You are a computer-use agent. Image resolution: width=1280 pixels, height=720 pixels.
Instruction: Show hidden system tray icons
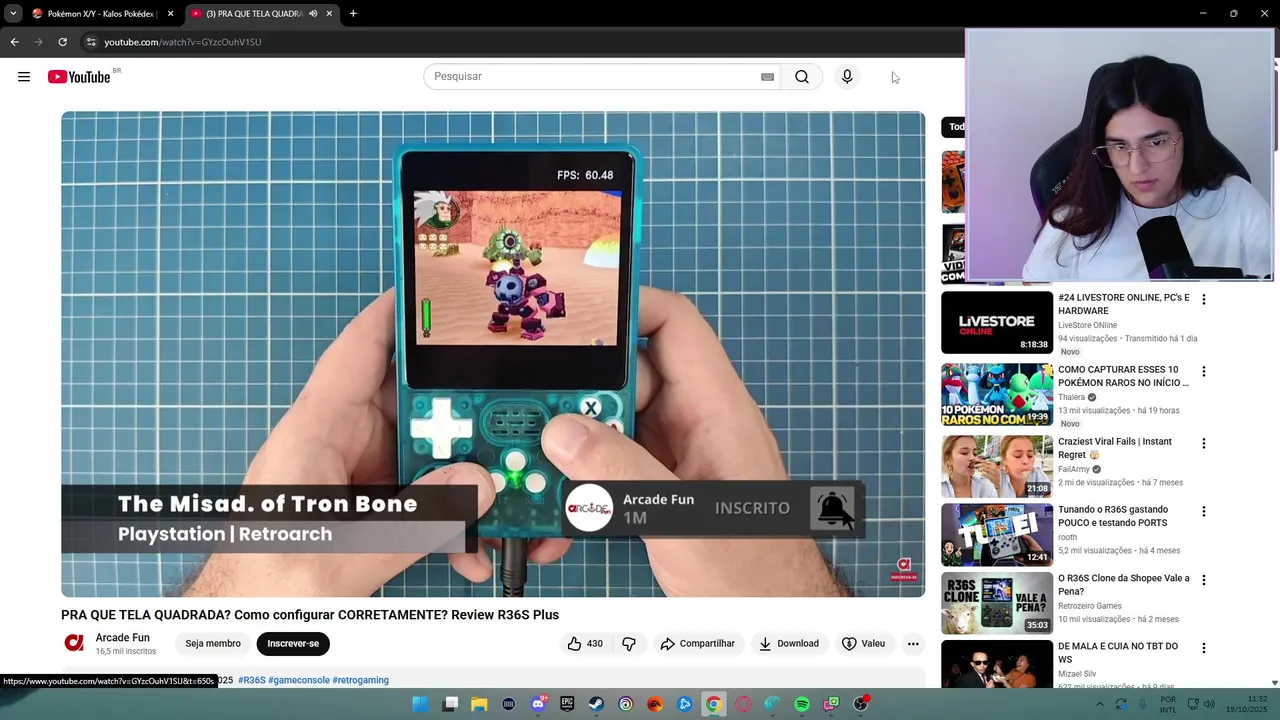click(x=1099, y=704)
